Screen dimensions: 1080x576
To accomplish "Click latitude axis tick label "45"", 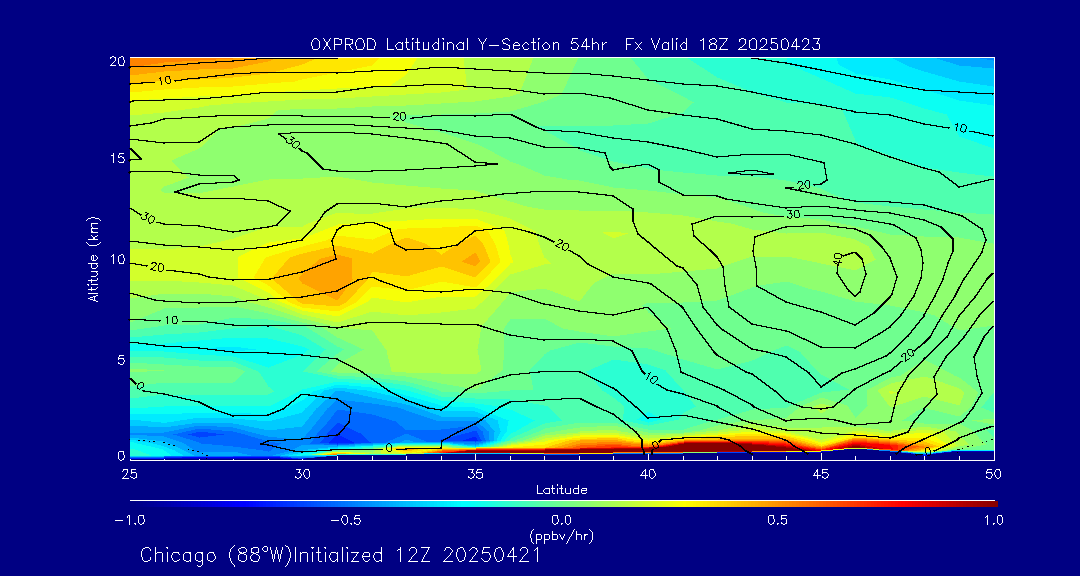I will pyautogui.click(x=821, y=474).
